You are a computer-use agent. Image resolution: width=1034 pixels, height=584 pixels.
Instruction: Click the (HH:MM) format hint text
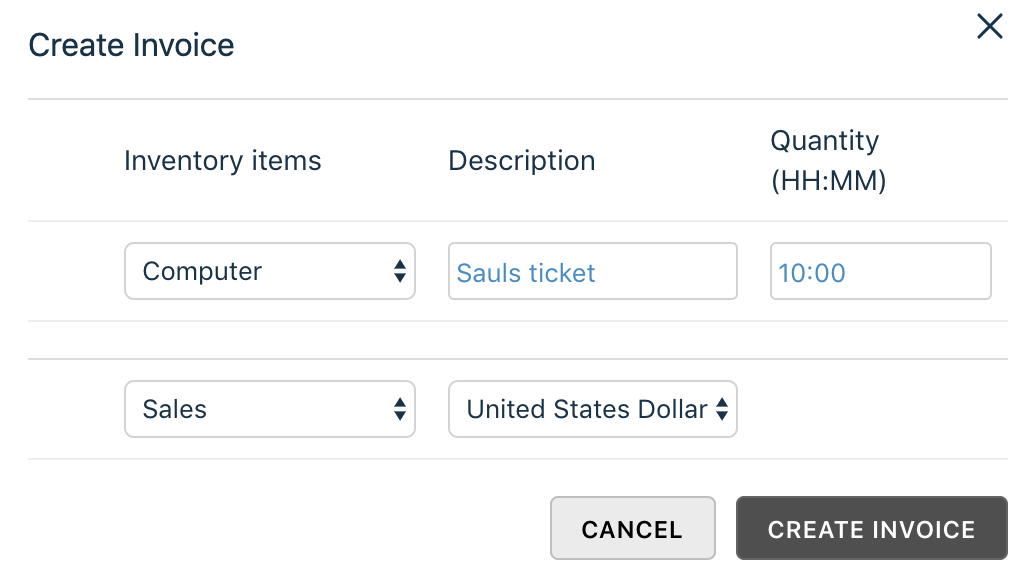point(828,182)
